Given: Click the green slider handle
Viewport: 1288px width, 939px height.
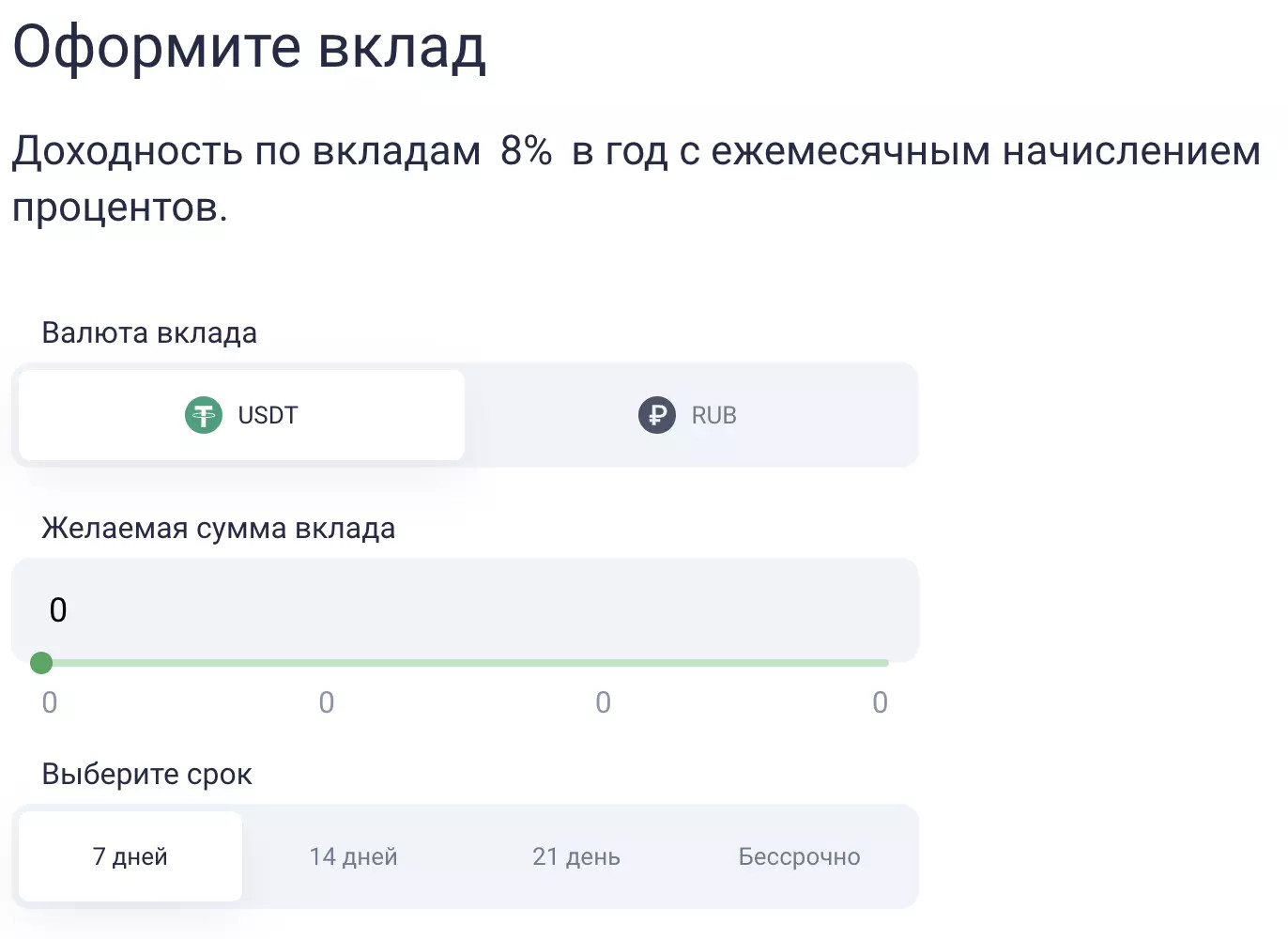Looking at the screenshot, I should [x=41, y=663].
